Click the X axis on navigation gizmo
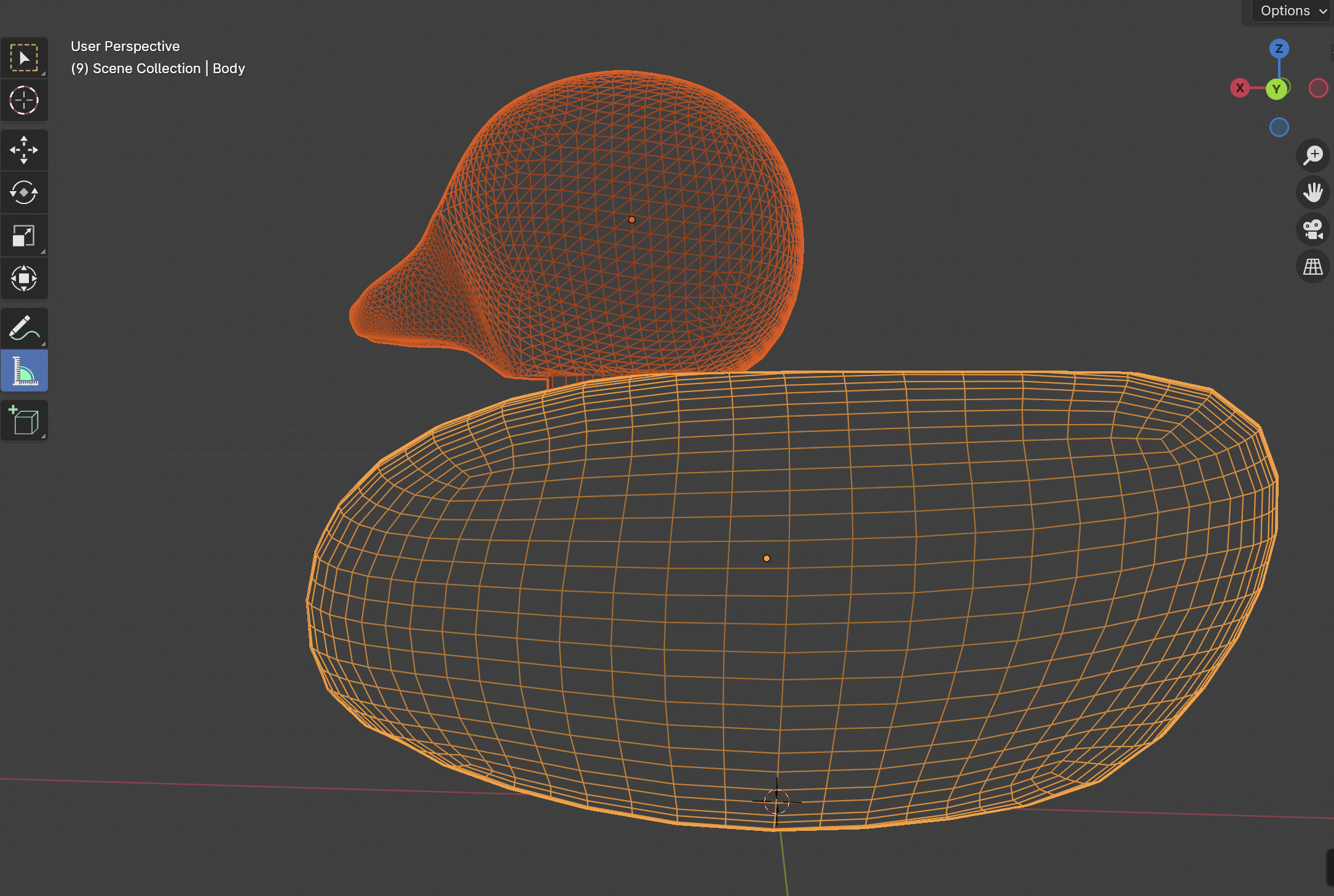This screenshot has width=1334, height=896. tap(1240, 88)
